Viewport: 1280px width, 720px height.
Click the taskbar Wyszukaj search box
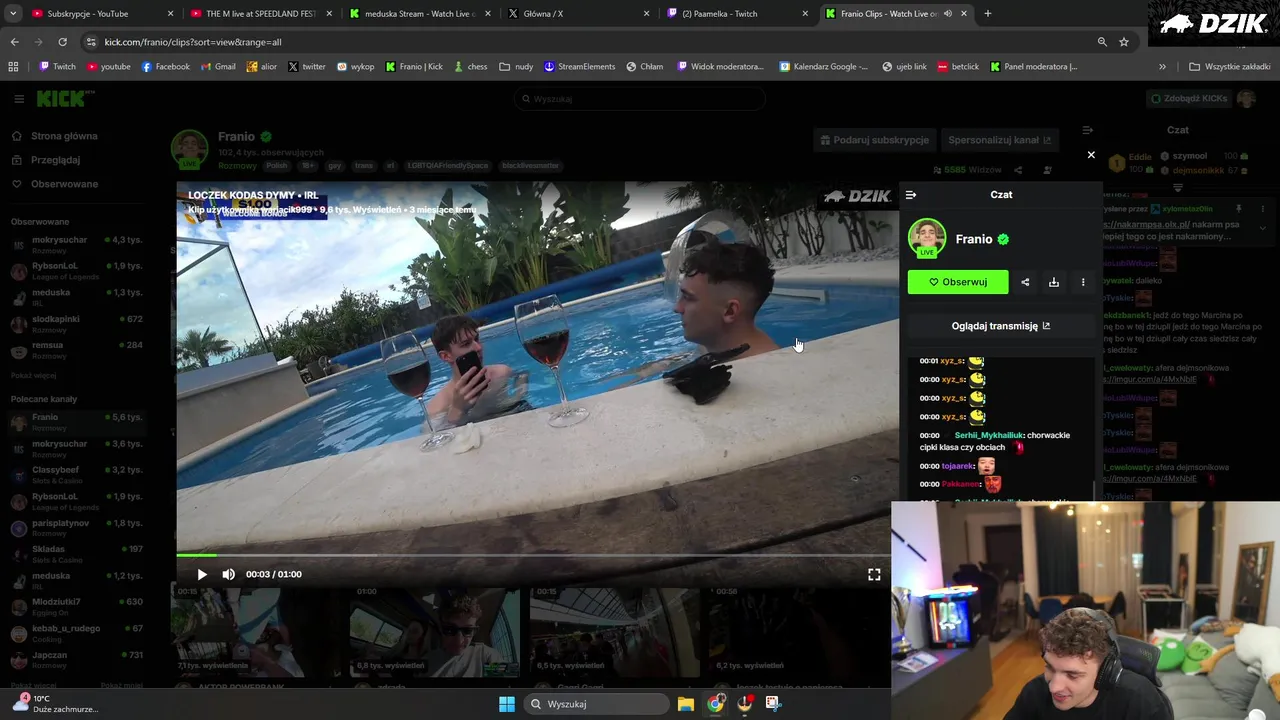pyautogui.click(x=597, y=704)
